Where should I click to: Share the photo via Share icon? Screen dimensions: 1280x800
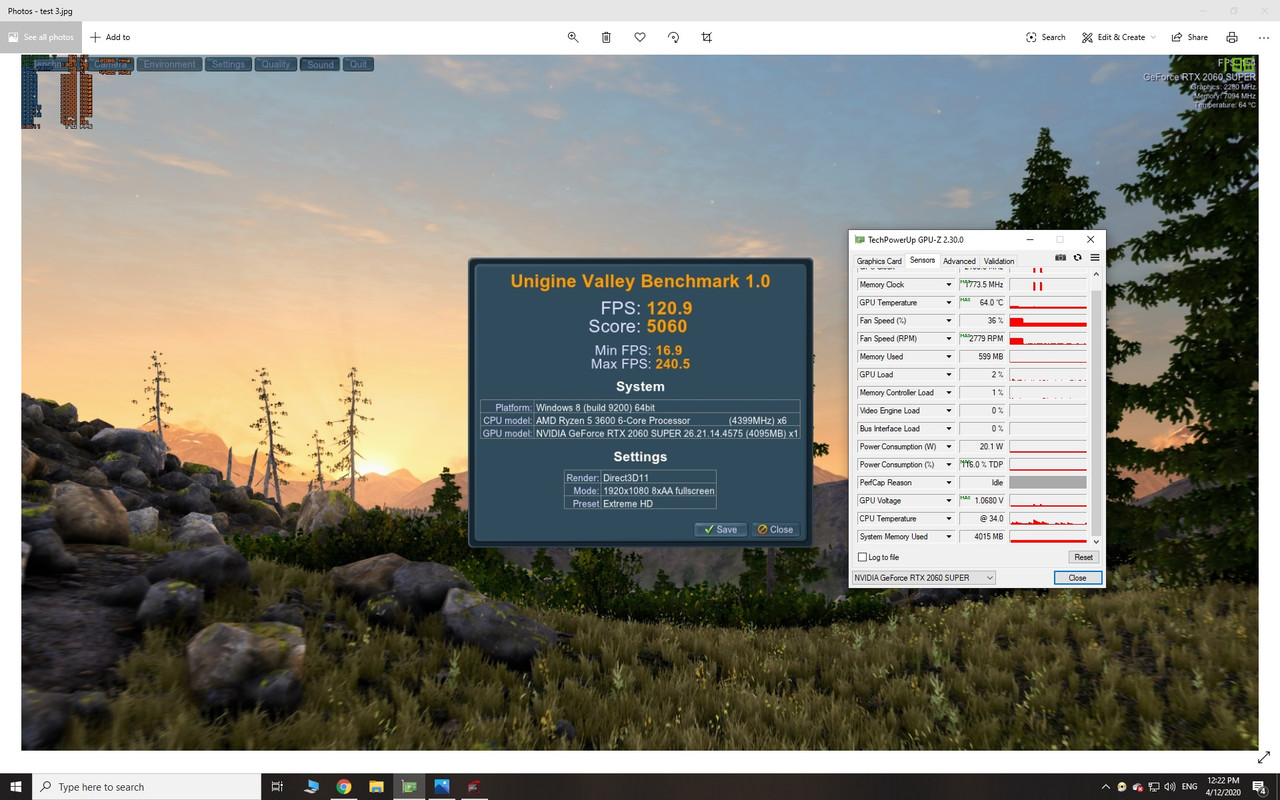(x=1189, y=37)
